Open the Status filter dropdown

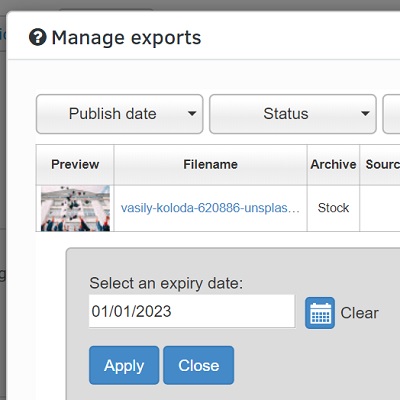pos(293,114)
